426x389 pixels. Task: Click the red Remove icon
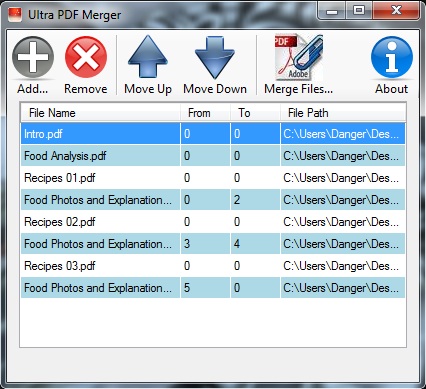click(x=86, y=57)
